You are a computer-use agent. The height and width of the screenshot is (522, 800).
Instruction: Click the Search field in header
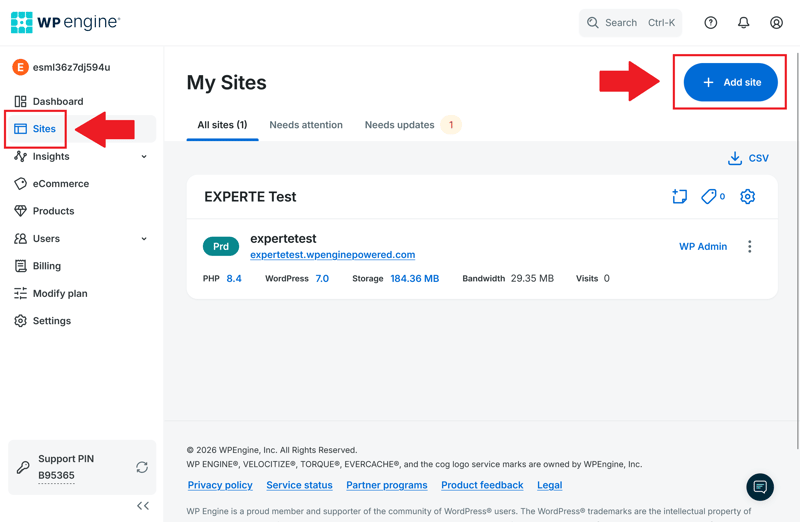tap(630, 22)
